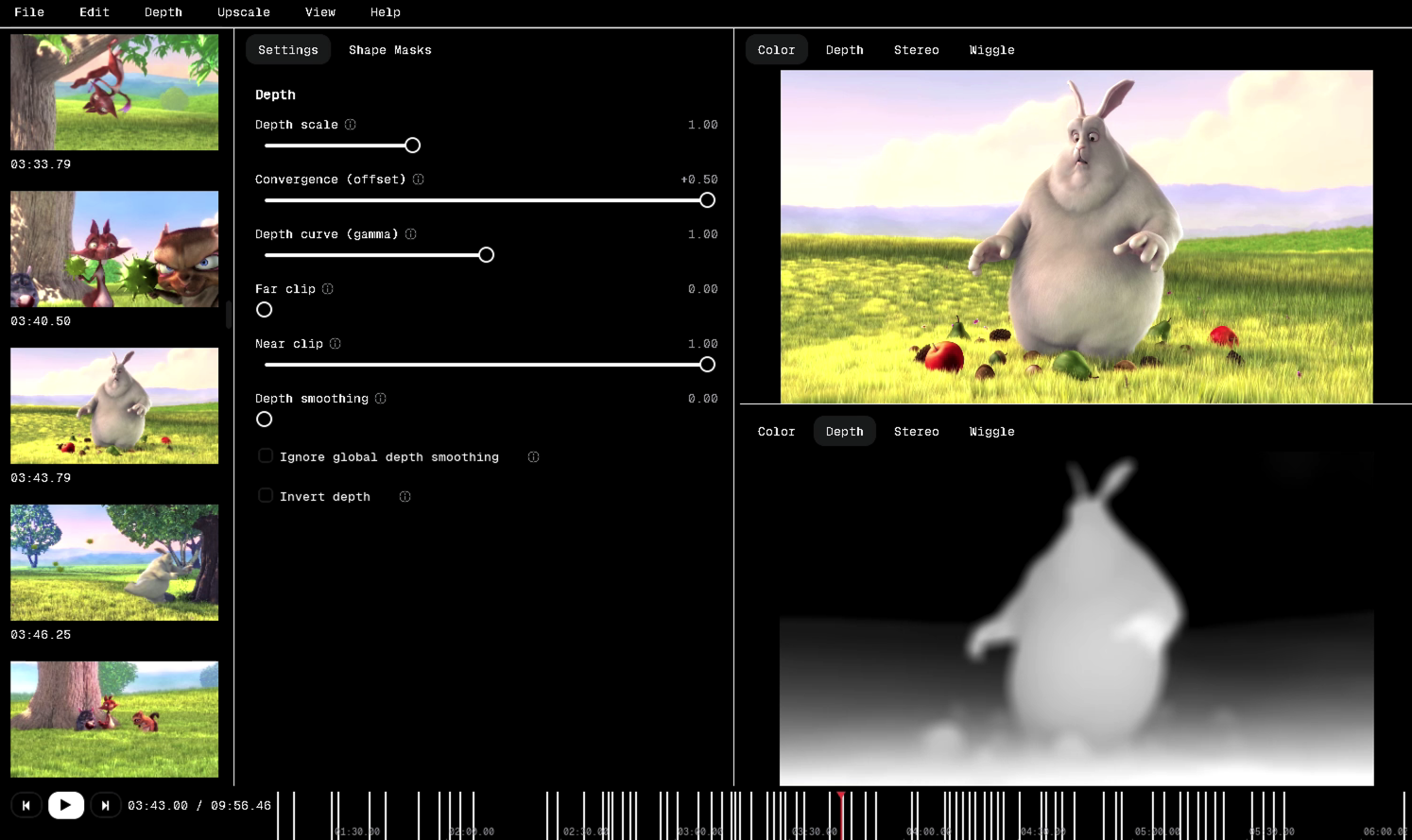Select the scene thumbnail at 03:46.25
1412x840 pixels.
[114, 563]
